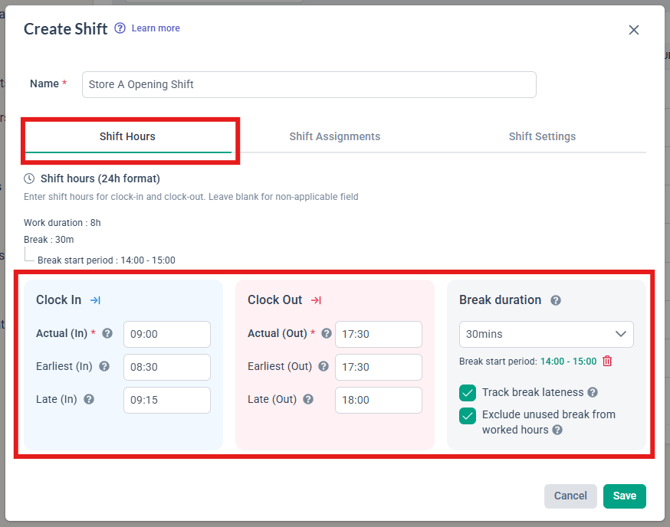The height and width of the screenshot is (527, 670).
Task: Click the summary Break start period line
Action: pos(106,260)
